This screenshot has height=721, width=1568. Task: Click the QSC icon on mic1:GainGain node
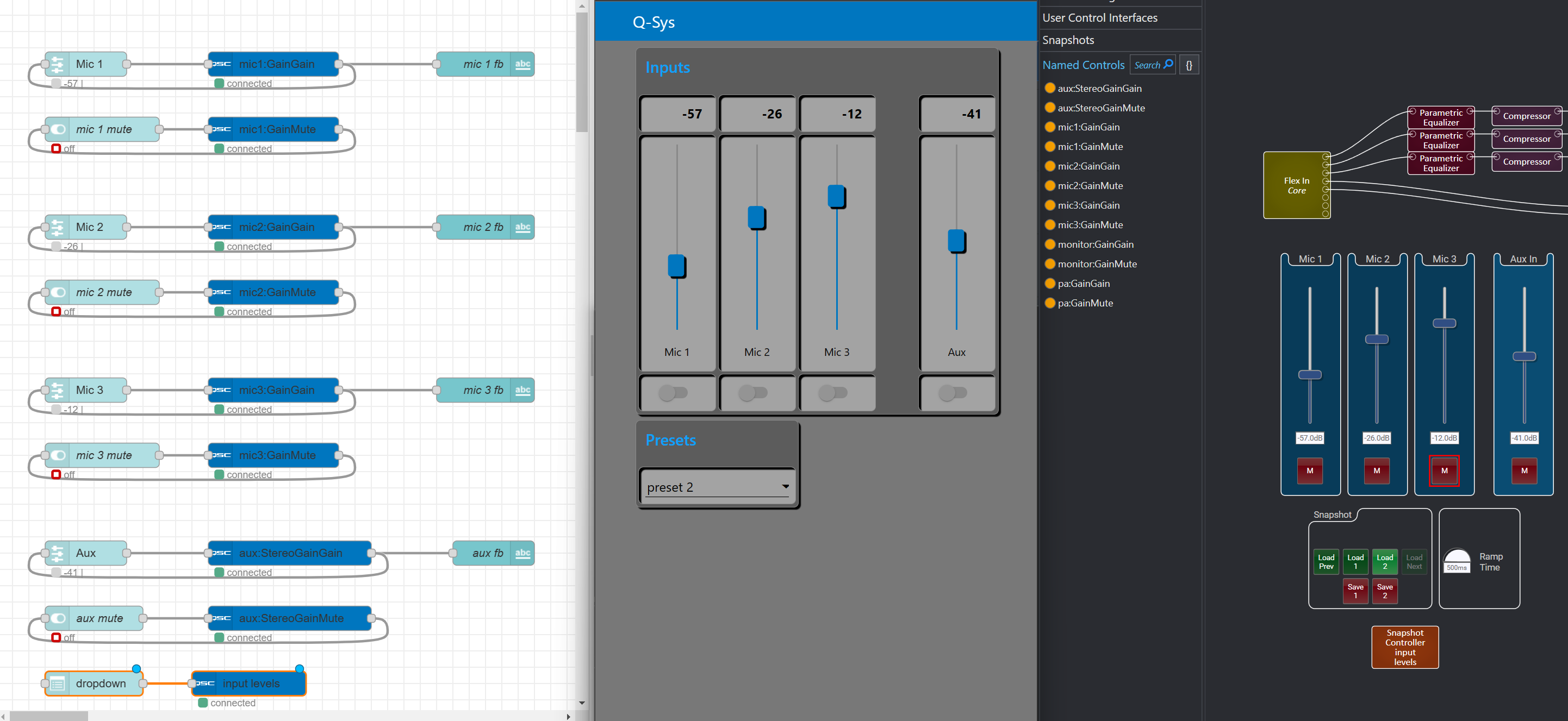tap(222, 64)
